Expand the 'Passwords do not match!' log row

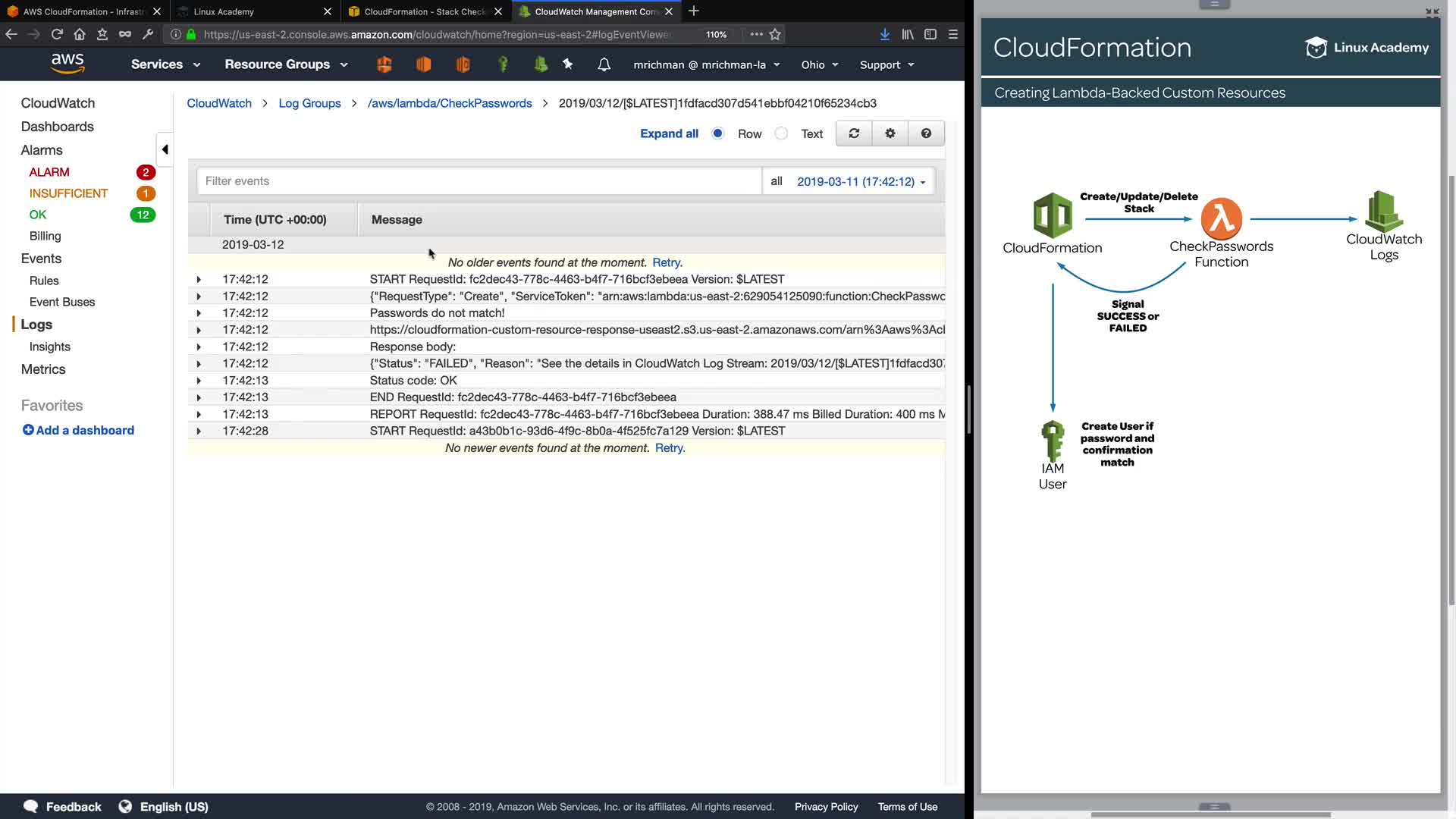pyautogui.click(x=199, y=313)
